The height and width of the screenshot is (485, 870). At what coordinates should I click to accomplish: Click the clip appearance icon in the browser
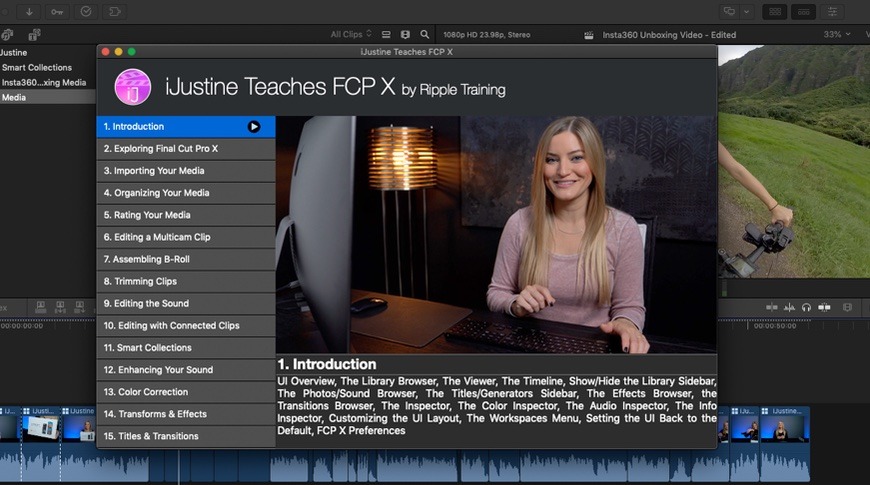pos(386,34)
